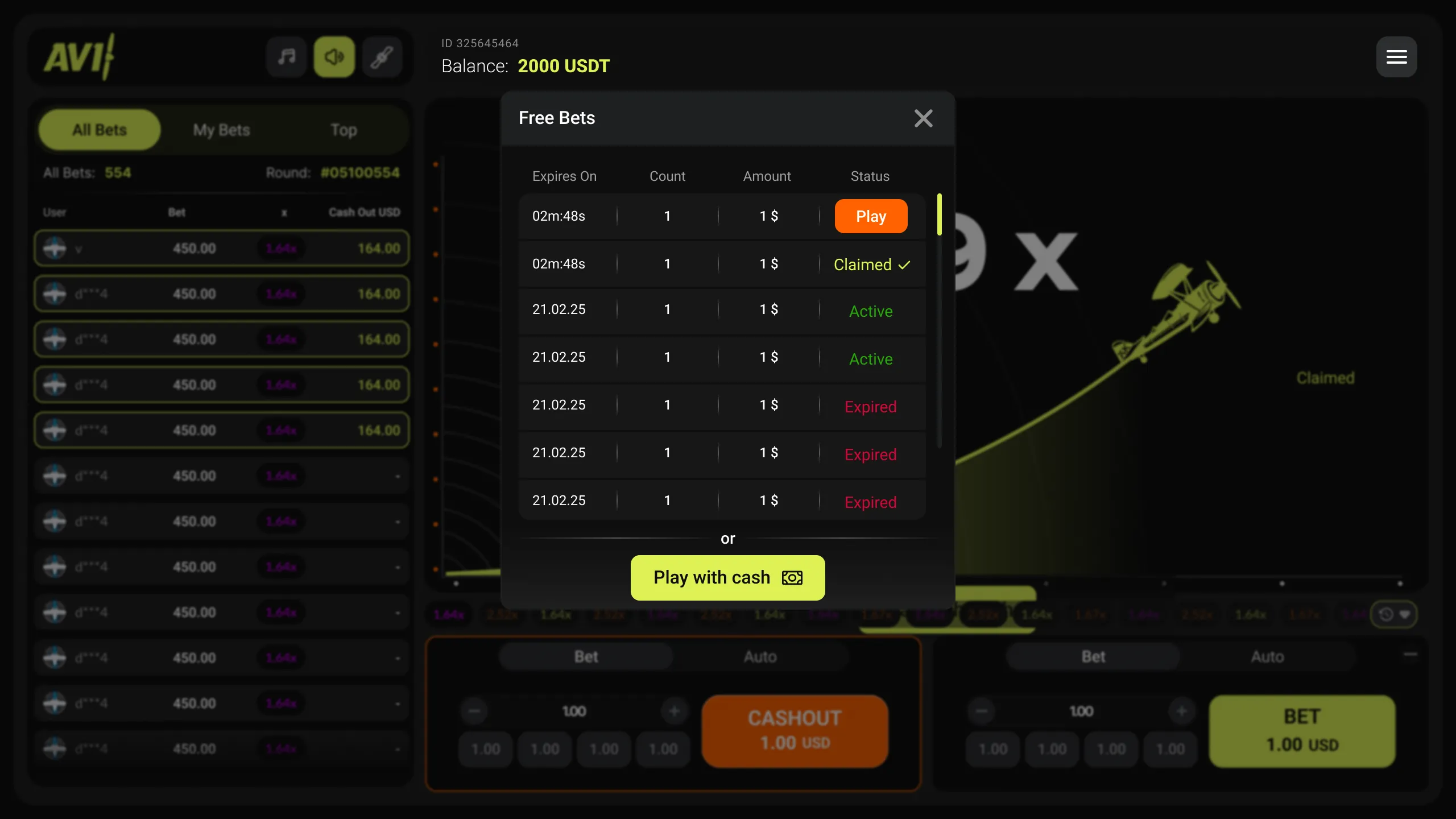
Task: Click left panel bet amount field
Action: point(574,711)
